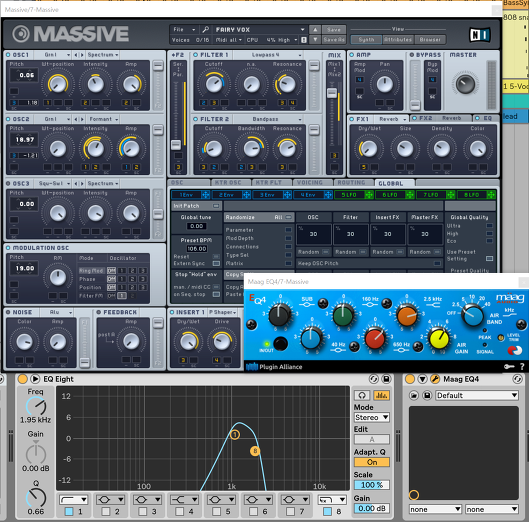
Task: Click the Maag EQ4 device save disk icon
Action: point(427,395)
